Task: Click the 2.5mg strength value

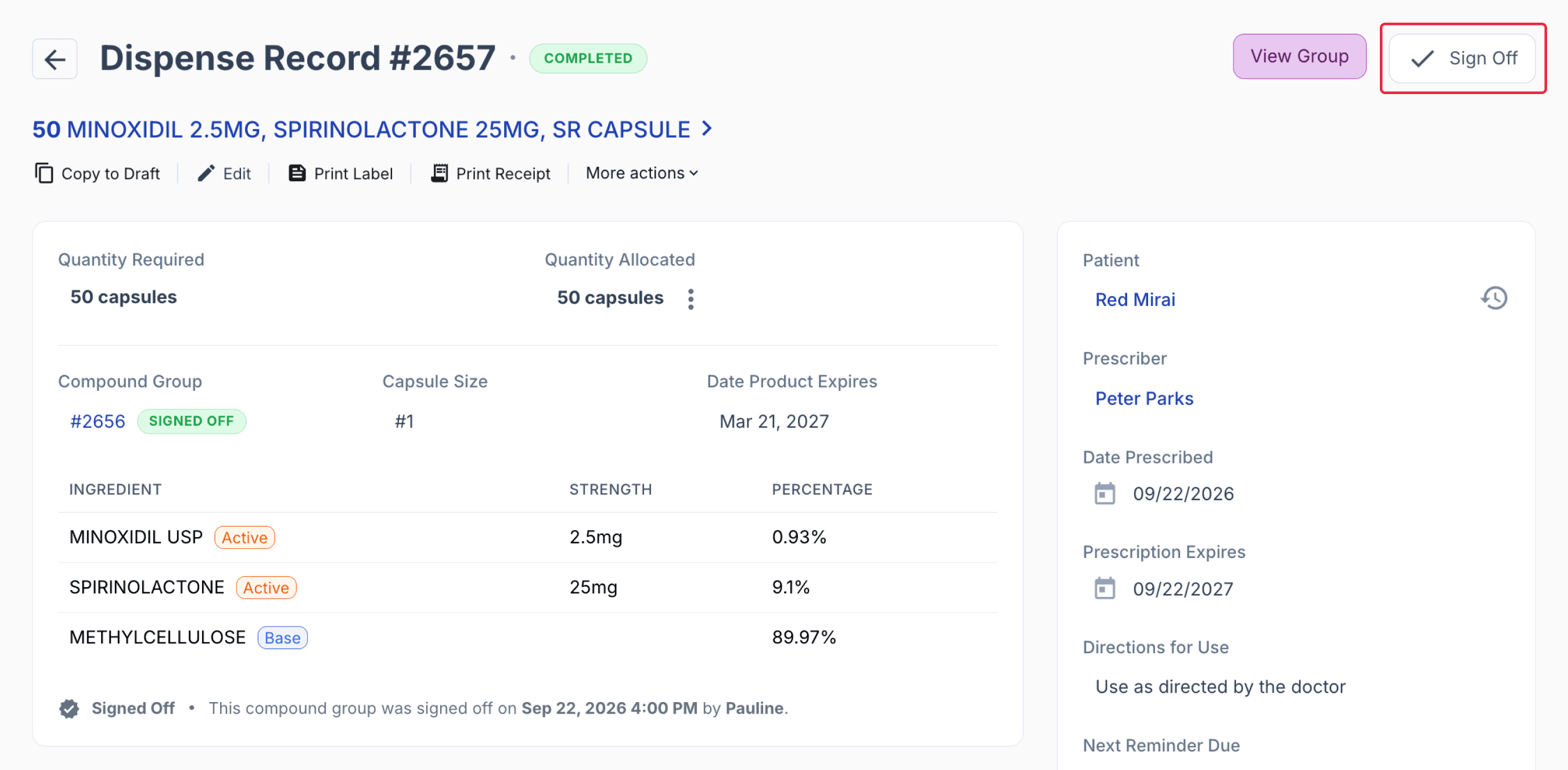Action: (595, 537)
